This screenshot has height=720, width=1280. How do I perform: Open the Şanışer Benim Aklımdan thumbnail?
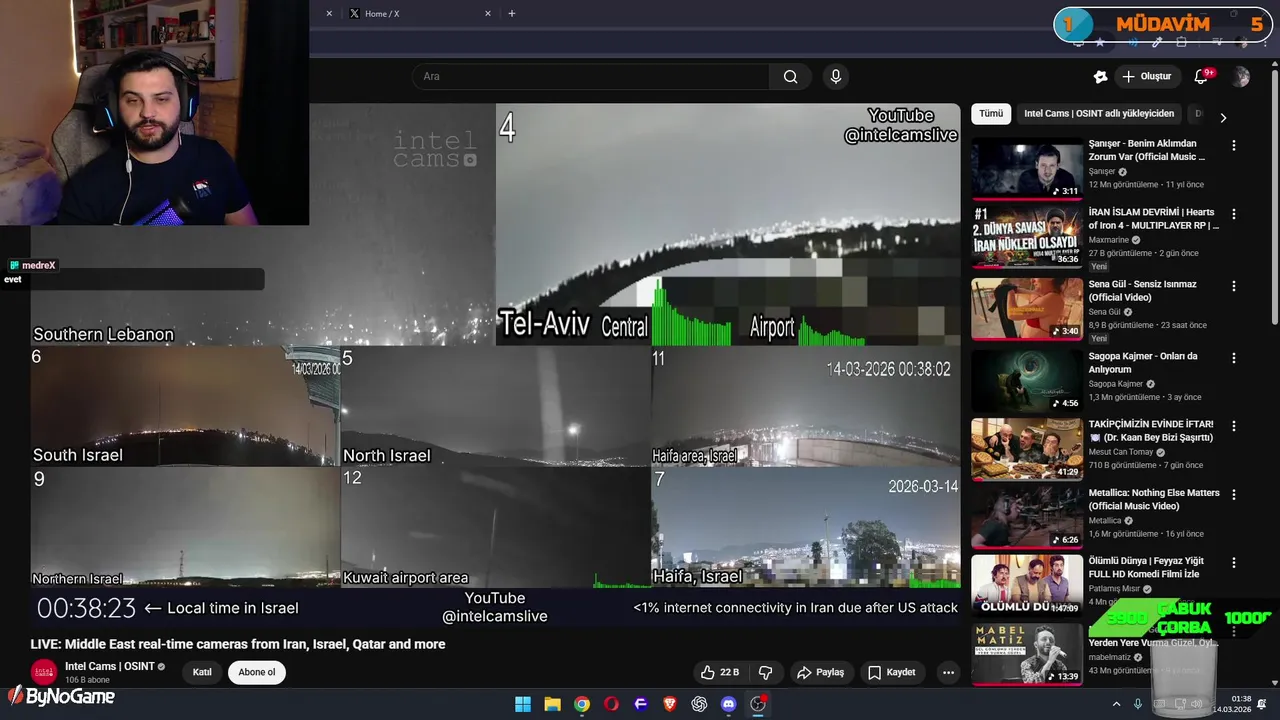coord(1027,168)
